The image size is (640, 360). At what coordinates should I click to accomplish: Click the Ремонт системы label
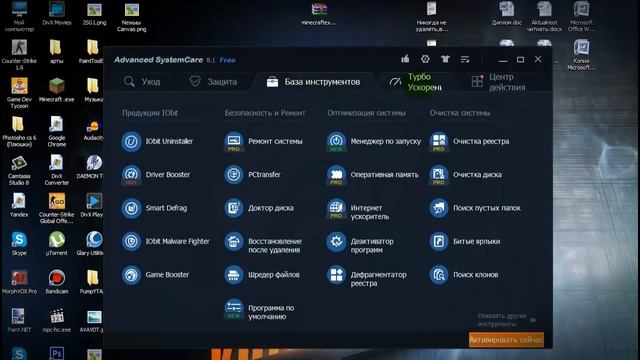click(275, 141)
